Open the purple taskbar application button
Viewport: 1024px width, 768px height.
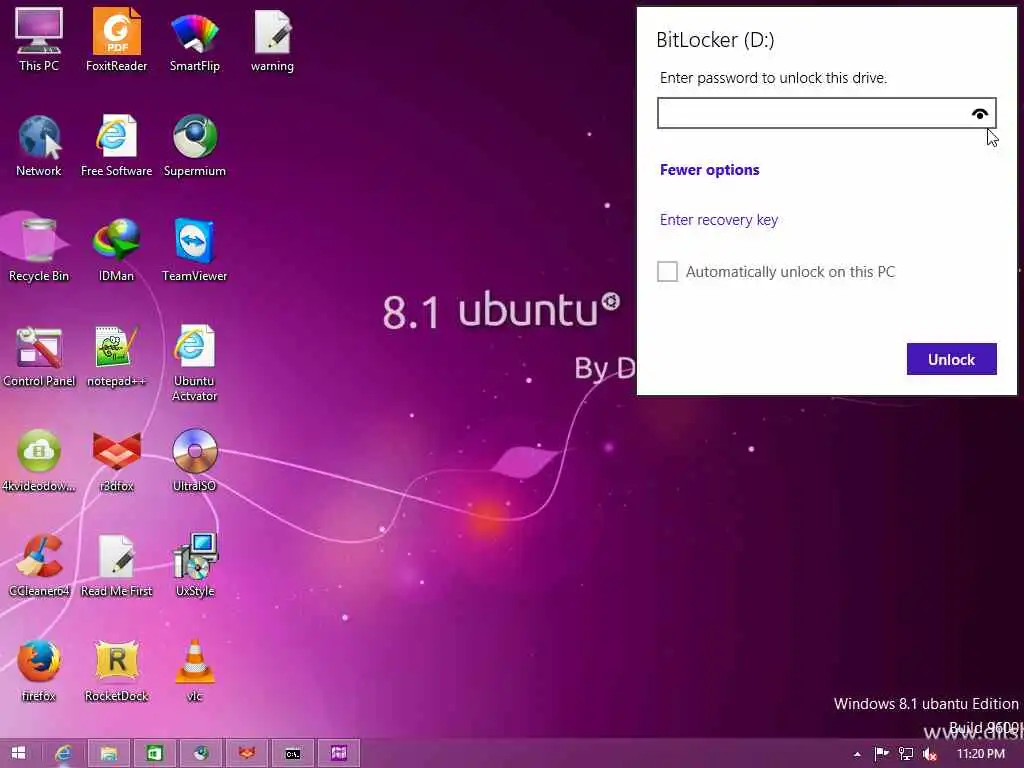pos(338,754)
